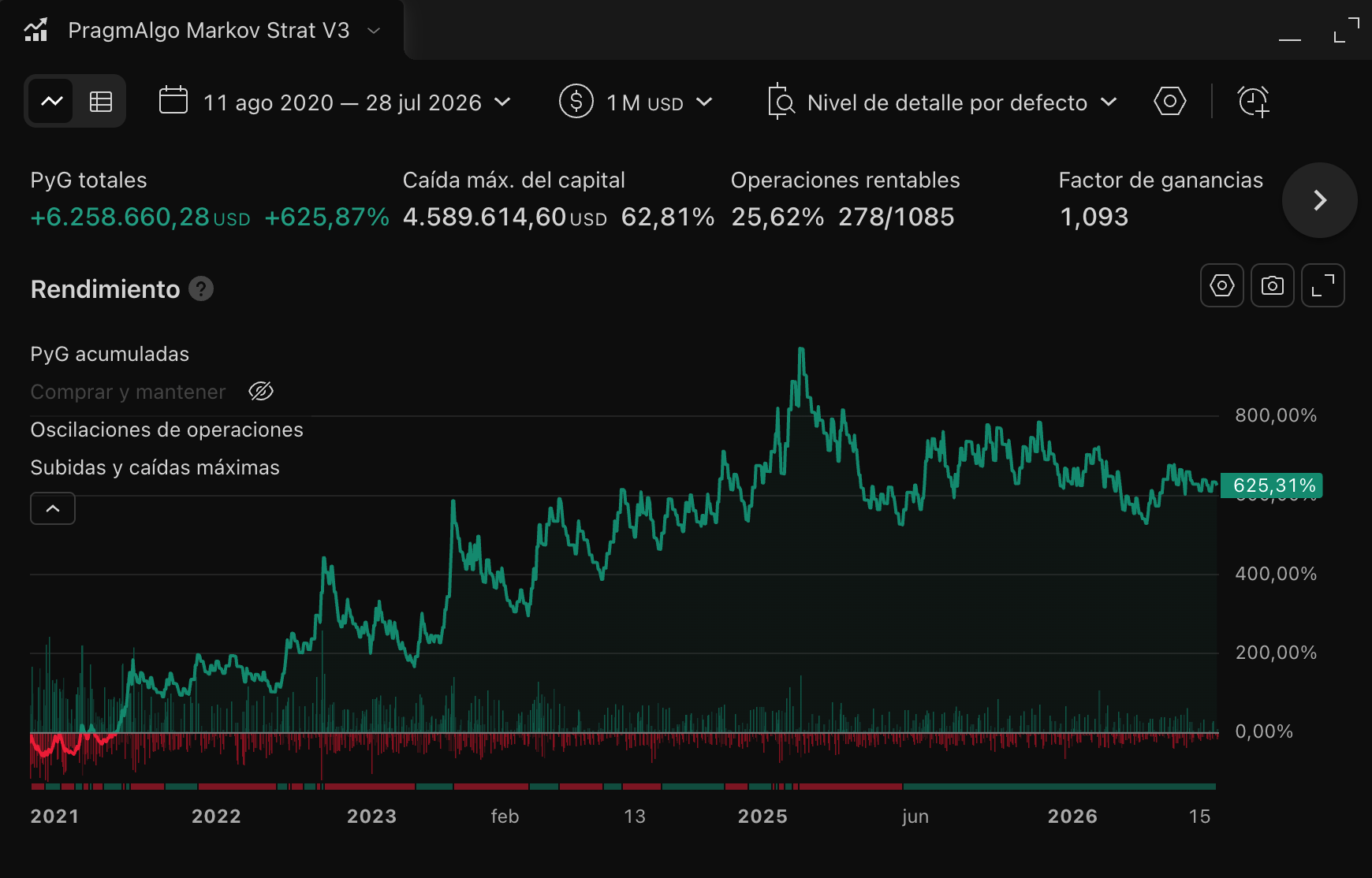Collapse the chart legend with the up chevron

[x=53, y=508]
